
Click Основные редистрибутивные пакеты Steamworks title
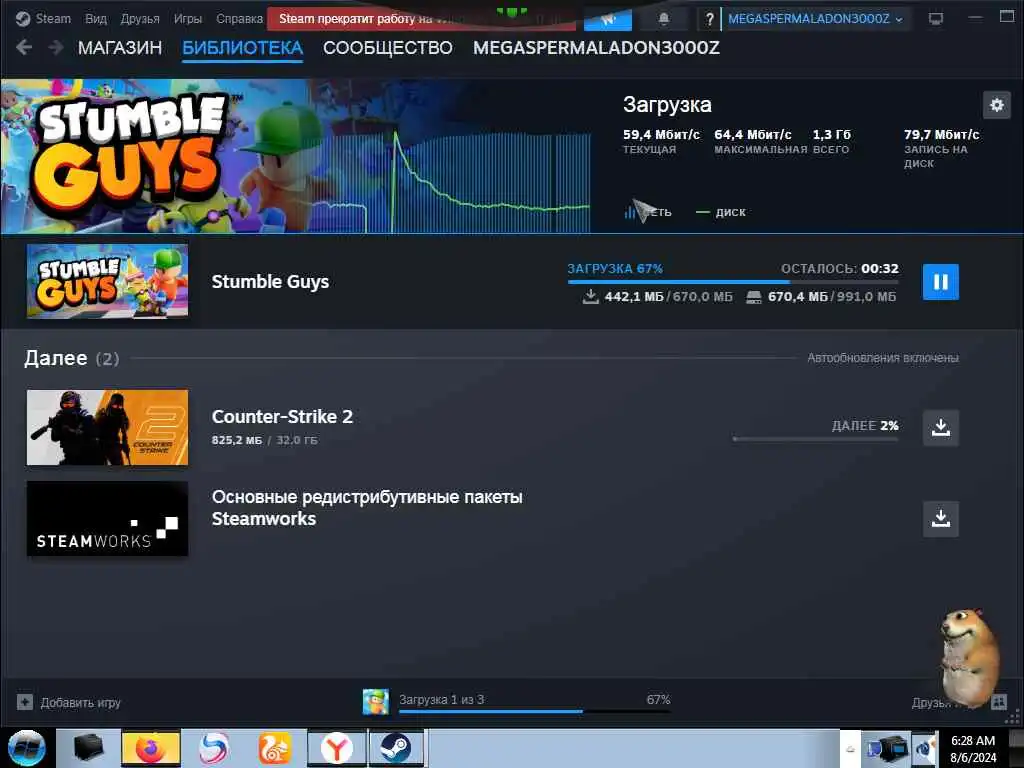(367, 507)
